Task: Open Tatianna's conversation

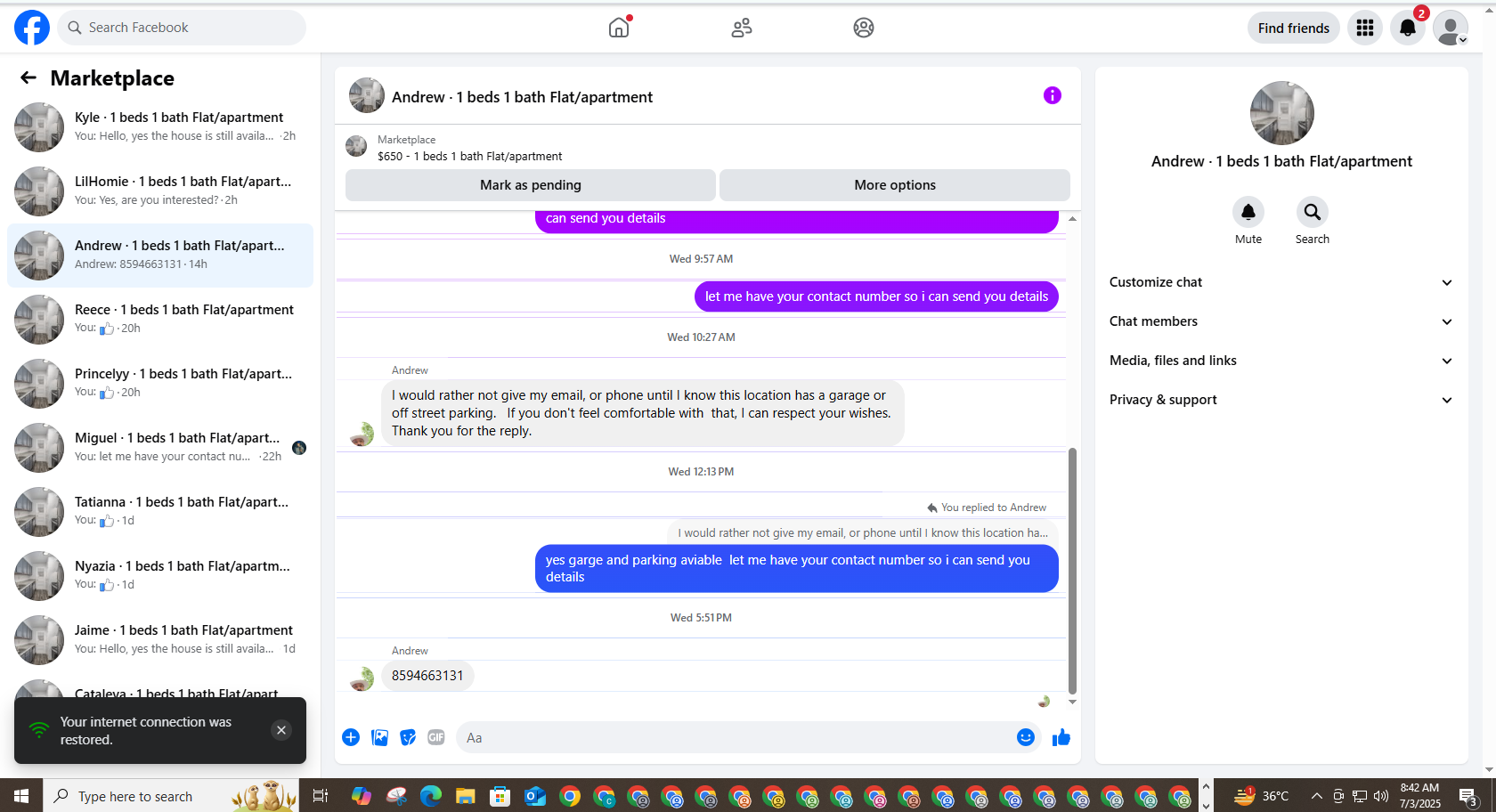Action: (160, 512)
